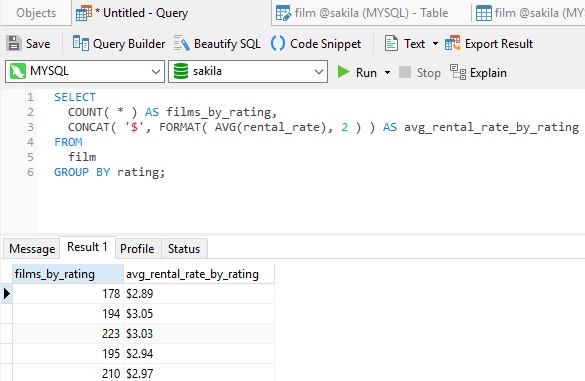
Task: Click line number 6 in the gutter
Action: (30, 172)
